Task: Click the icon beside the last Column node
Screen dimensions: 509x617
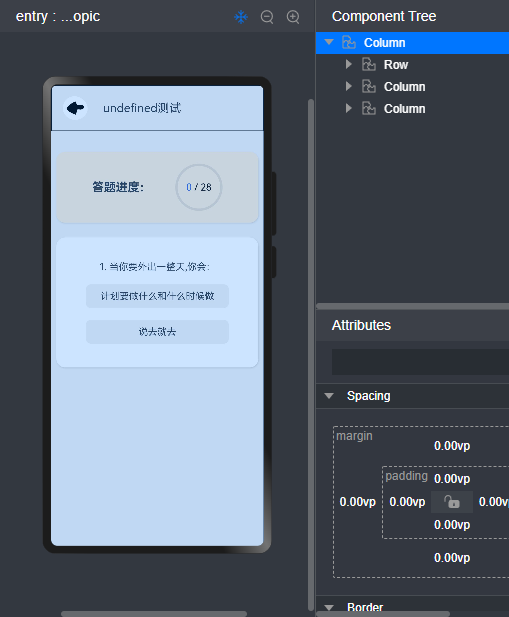Action: pyautogui.click(x=369, y=108)
